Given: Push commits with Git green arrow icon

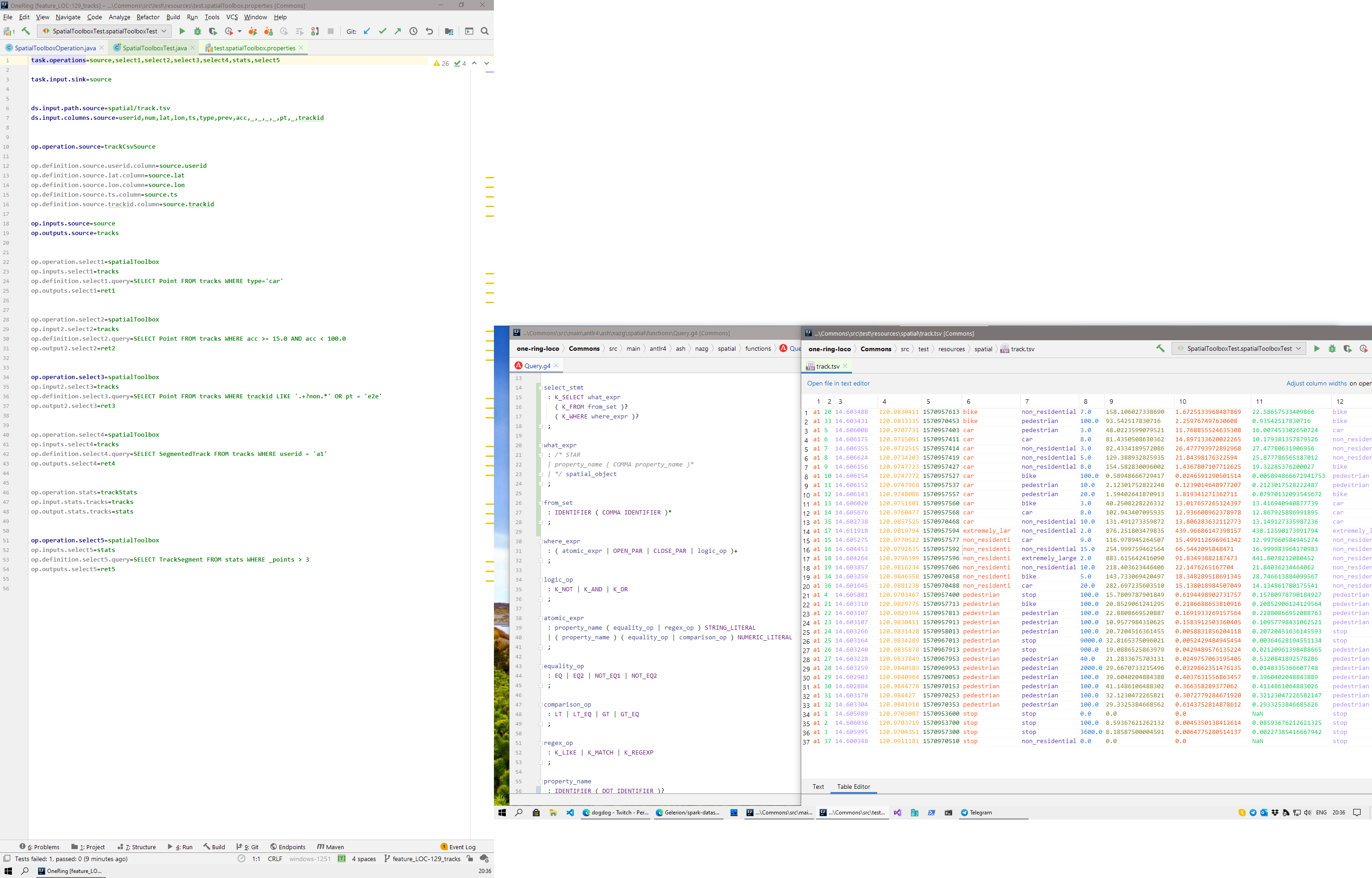Looking at the screenshot, I should (398, 32).
